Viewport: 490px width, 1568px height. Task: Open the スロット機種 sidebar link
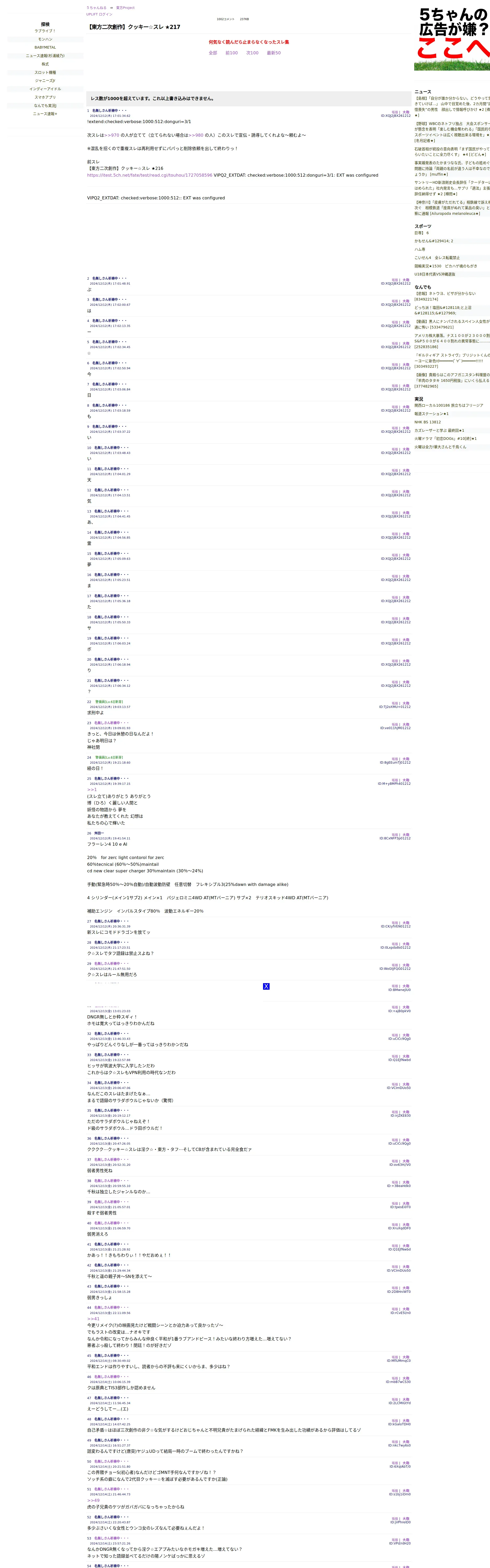[x=45, y=72]
